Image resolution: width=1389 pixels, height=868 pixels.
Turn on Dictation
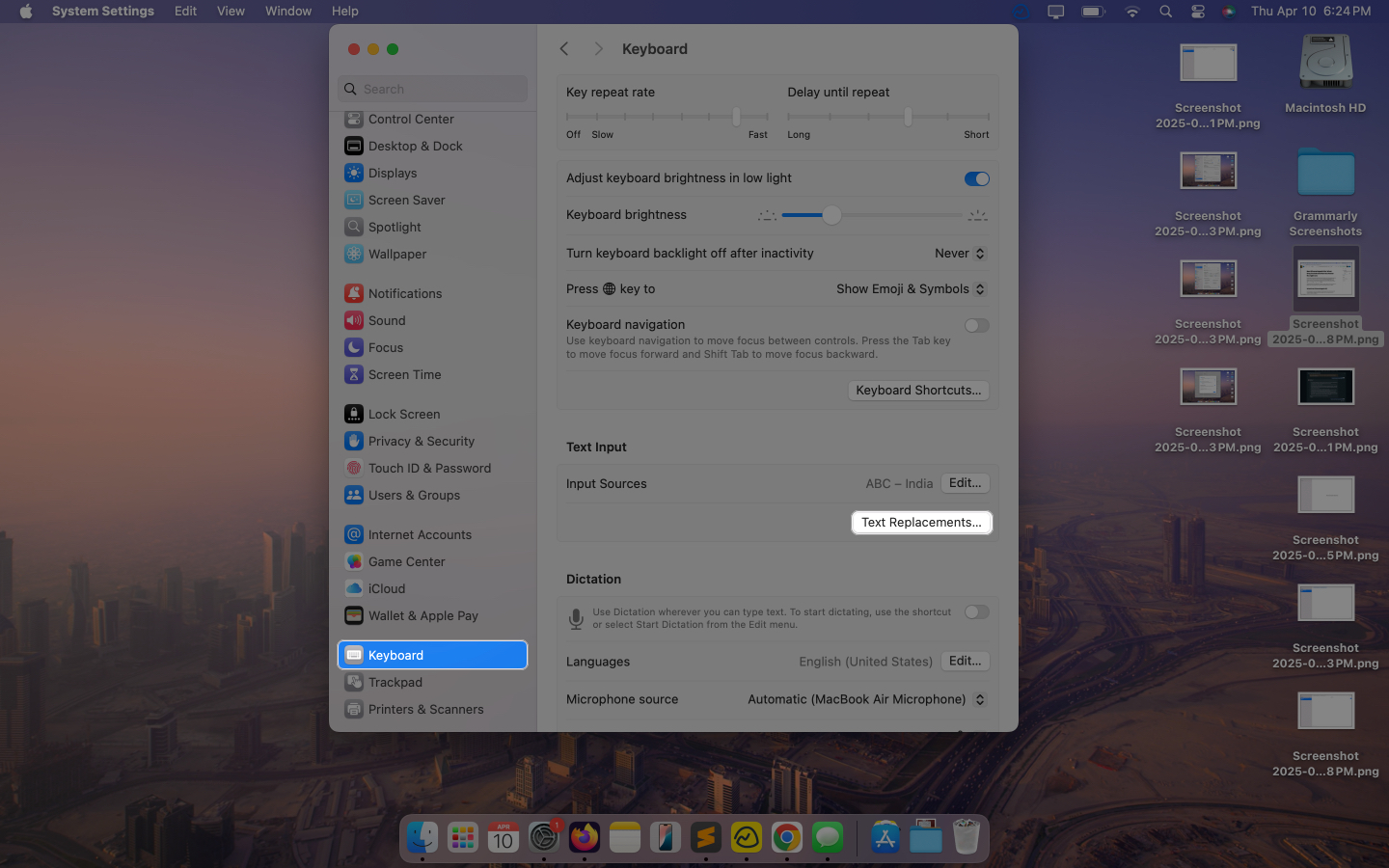tap(976, 611)
